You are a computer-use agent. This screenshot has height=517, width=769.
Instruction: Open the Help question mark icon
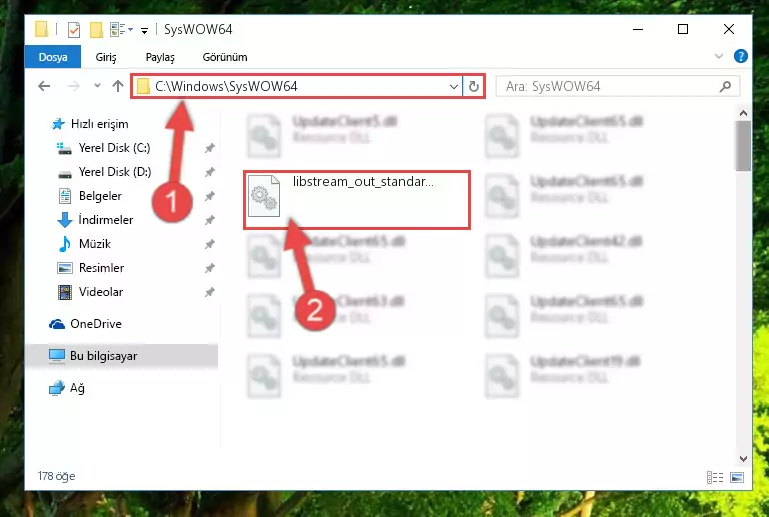pyautogui.click(x=741, y=56)
